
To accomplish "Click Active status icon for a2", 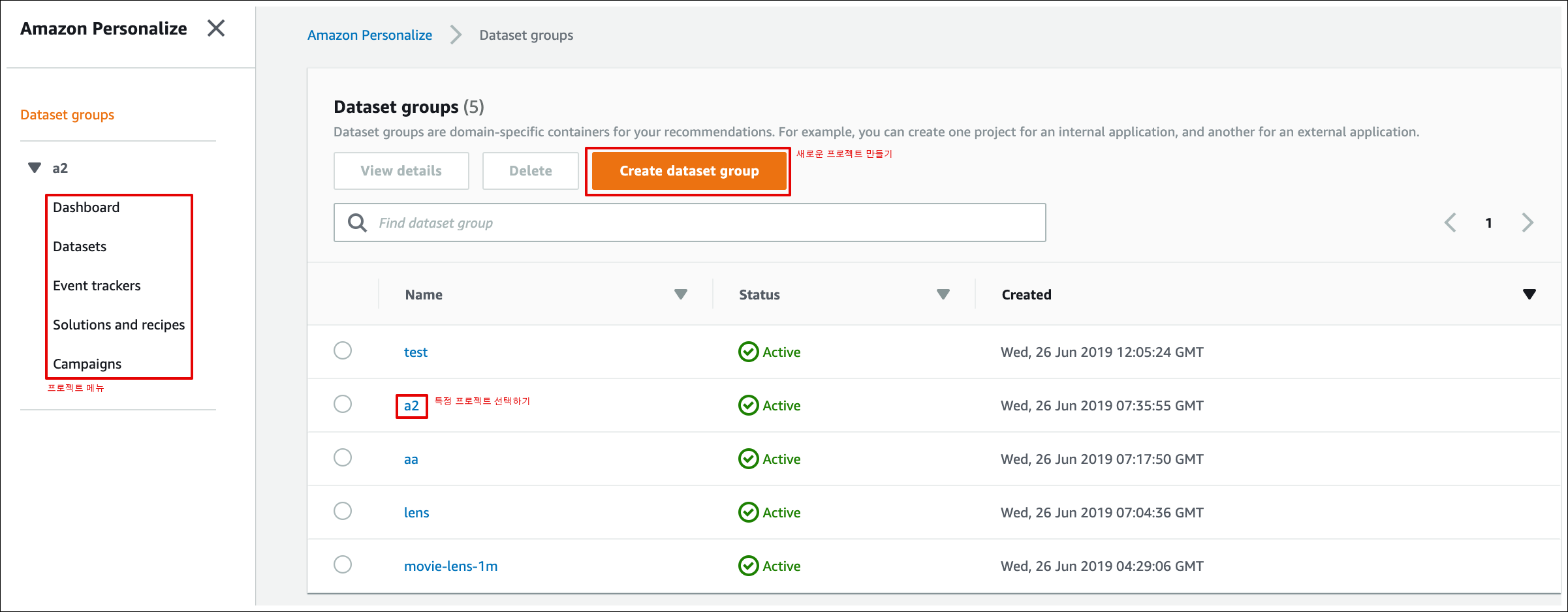I will (x=748, y=405).
